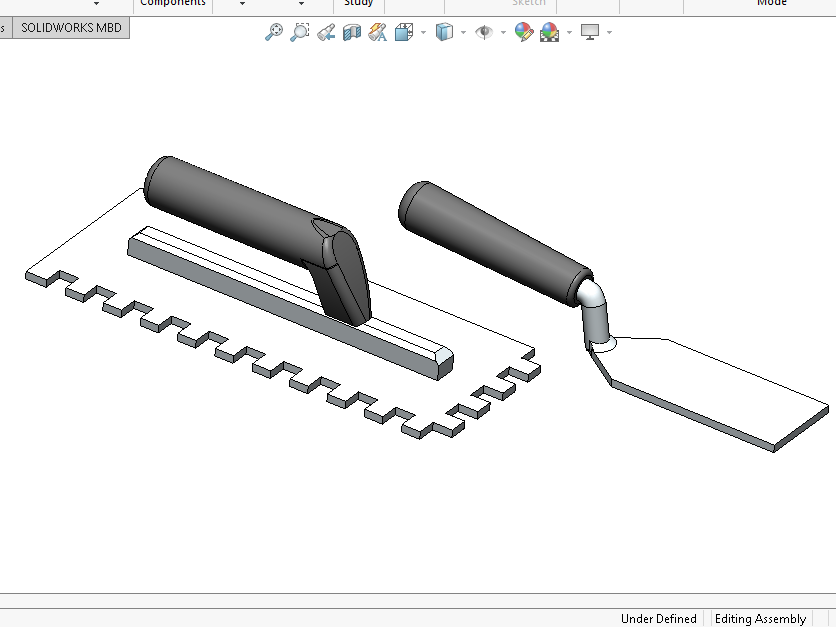Expand the Apply Scene dropdown arrow
The width and height of the screenshot is (836, 627).
coord(569,33)
